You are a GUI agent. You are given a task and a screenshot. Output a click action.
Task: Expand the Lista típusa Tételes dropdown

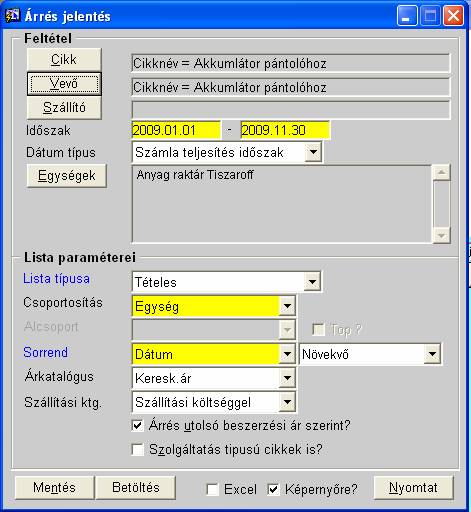click(312, 282)
